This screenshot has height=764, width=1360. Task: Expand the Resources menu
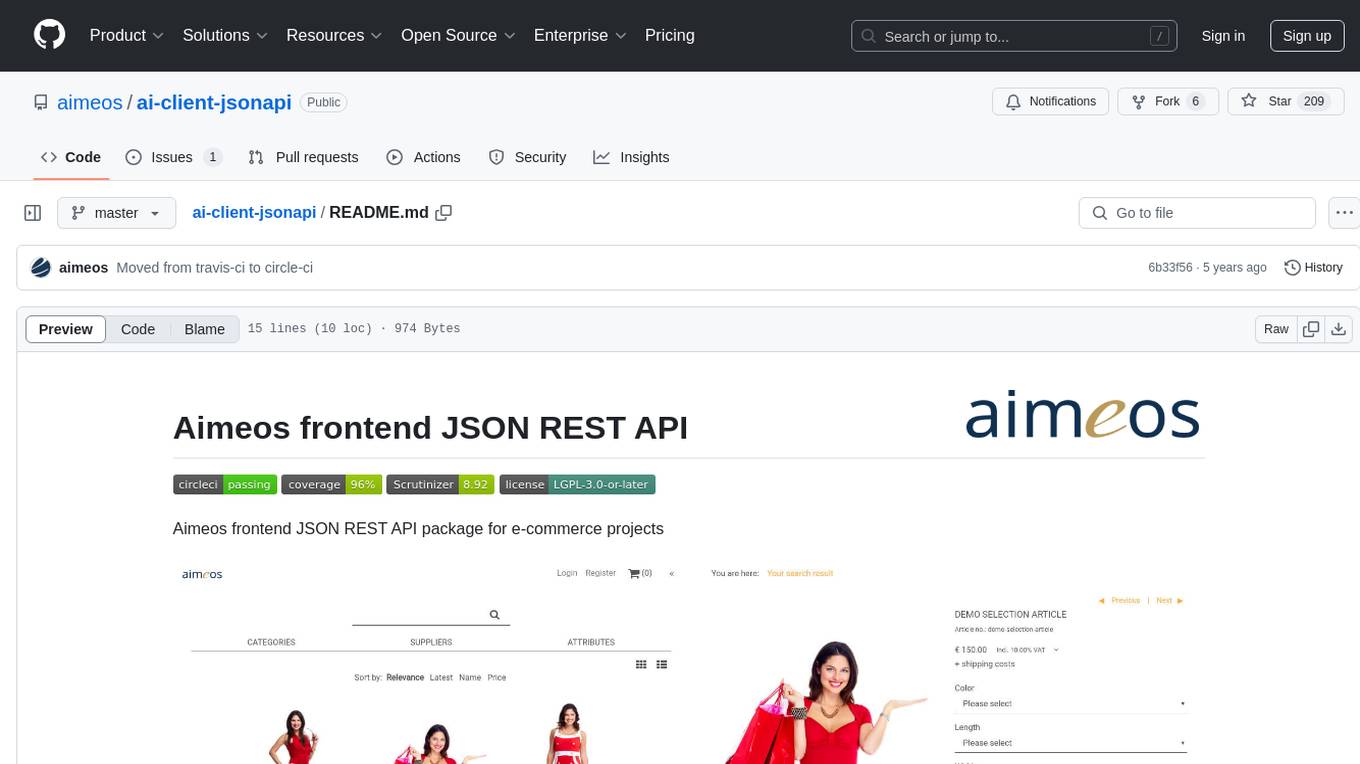point(334,35)
